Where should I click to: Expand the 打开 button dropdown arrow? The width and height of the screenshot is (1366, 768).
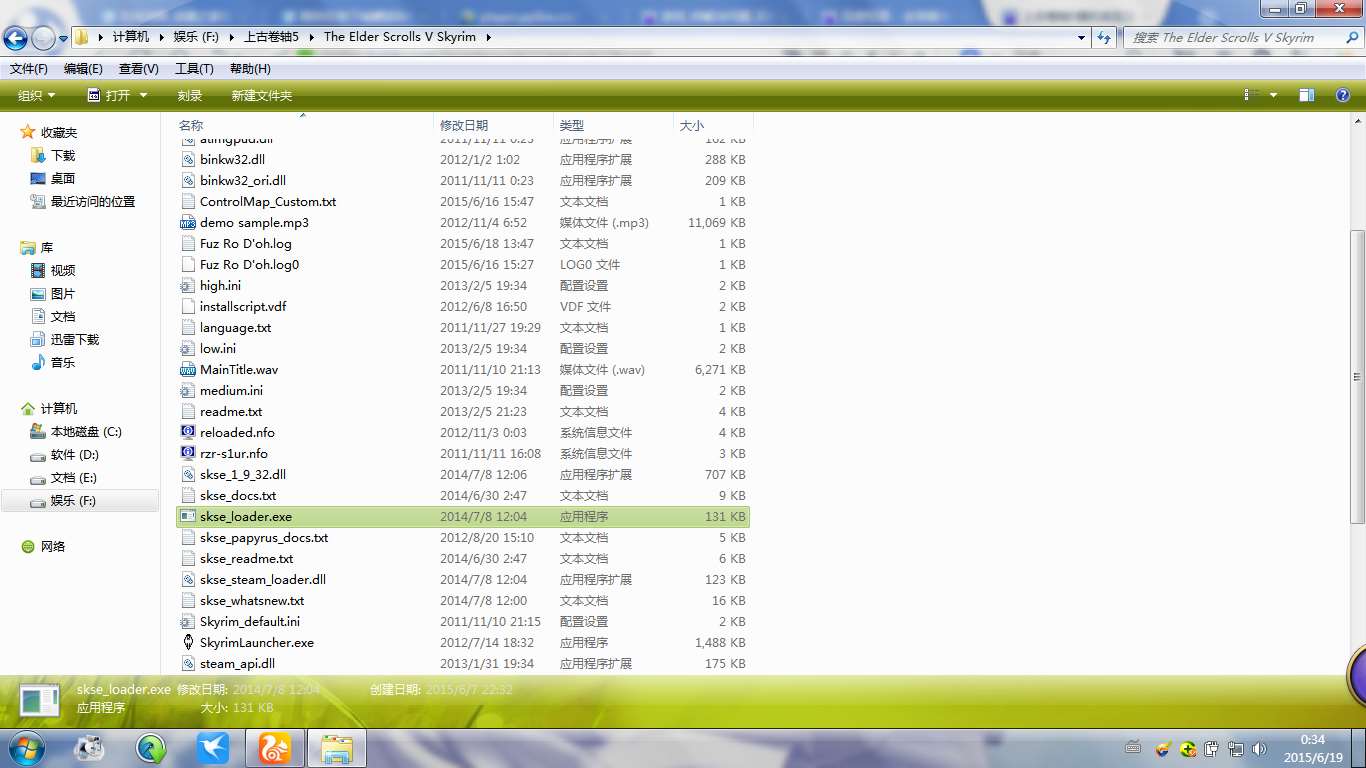pos(143,96)
